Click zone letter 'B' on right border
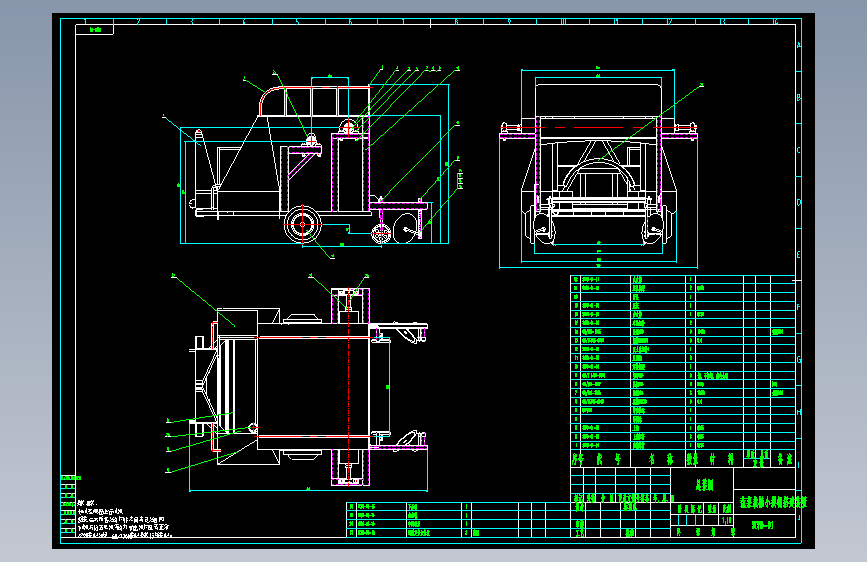This screenshot has height=562, width=867. tap(798, 98)
